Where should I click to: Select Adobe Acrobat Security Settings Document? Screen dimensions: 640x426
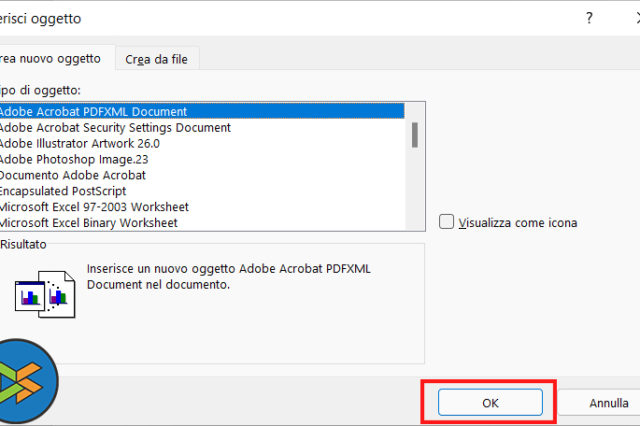tap(115, 128)
